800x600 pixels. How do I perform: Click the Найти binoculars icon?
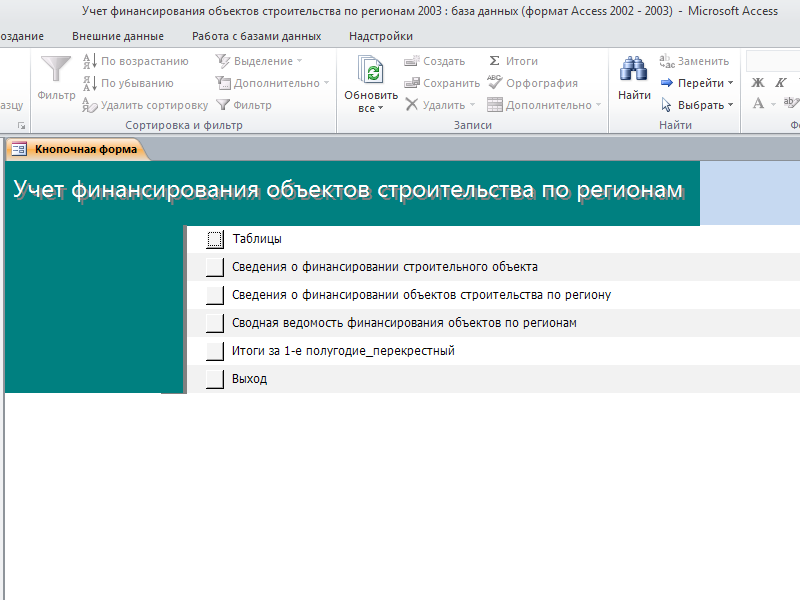633,69
